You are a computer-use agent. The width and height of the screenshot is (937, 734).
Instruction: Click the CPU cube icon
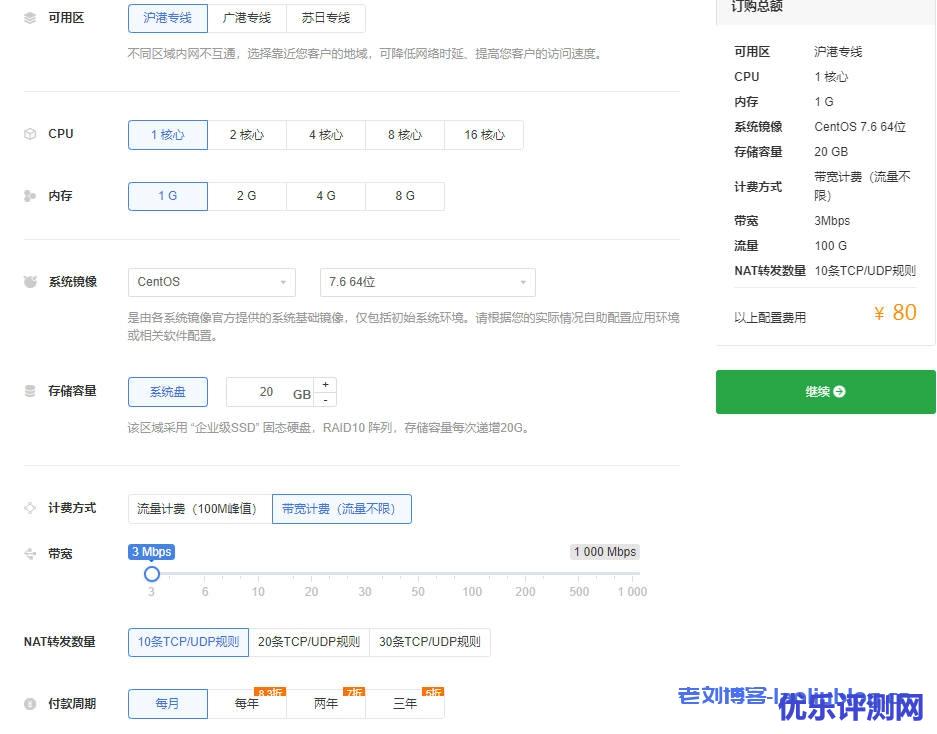[x=30, y=134]
